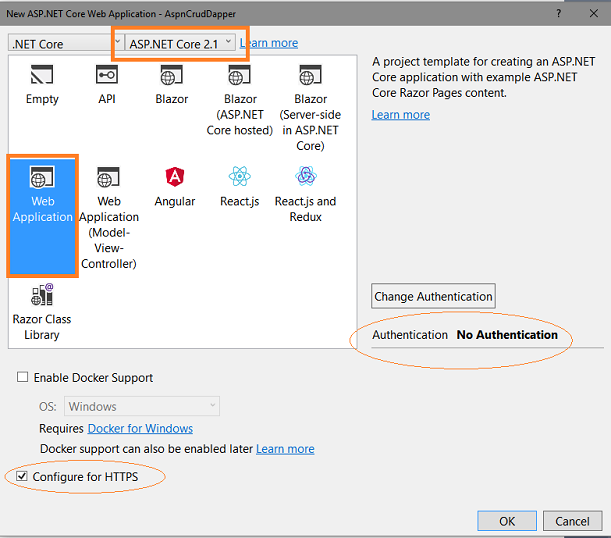Open Learn more link under template description
Screen dimensions: 611x538
[x=401, y=115]
